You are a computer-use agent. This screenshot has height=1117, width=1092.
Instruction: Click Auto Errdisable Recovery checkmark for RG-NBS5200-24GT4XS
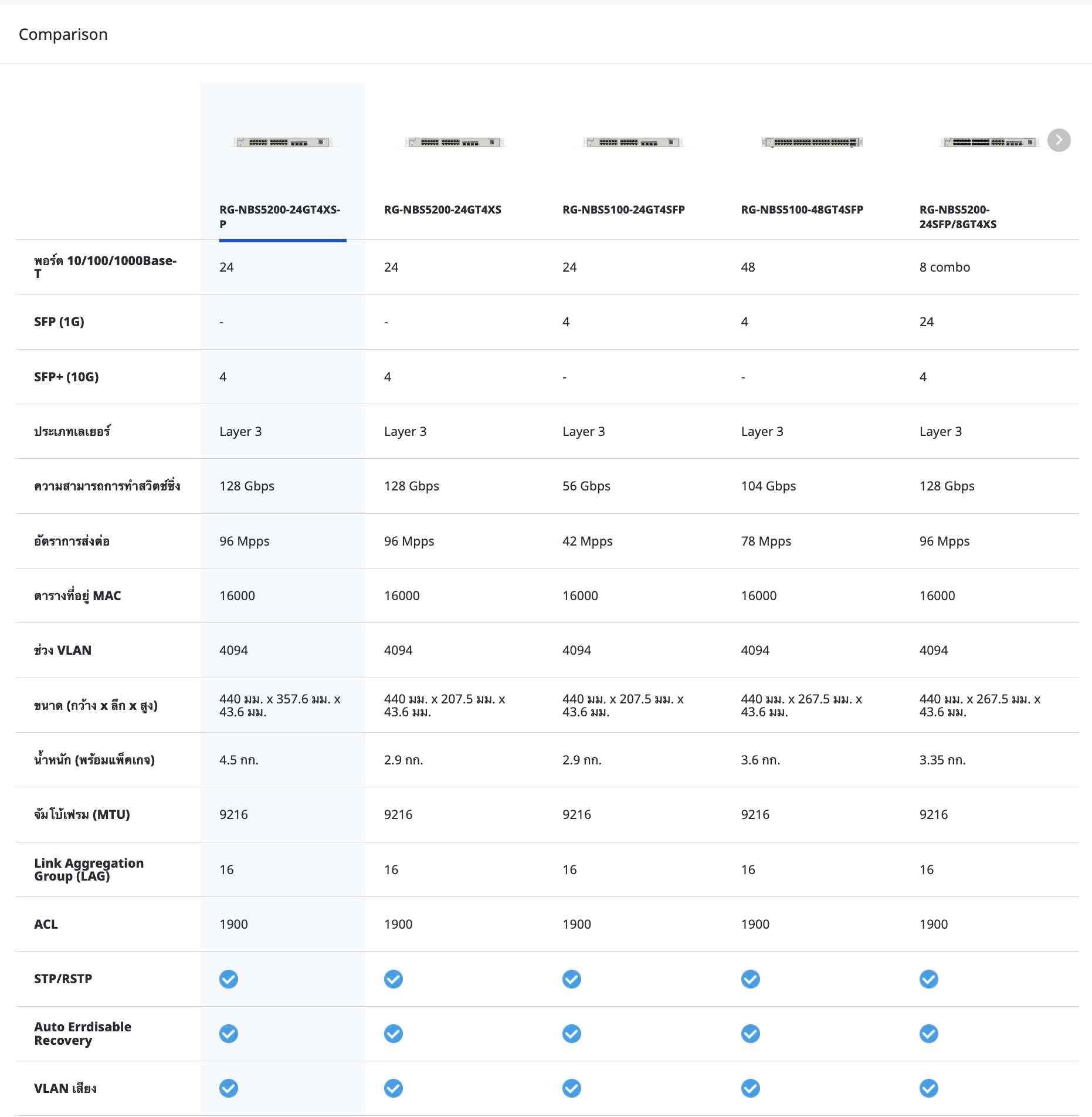click(394, 1033)
